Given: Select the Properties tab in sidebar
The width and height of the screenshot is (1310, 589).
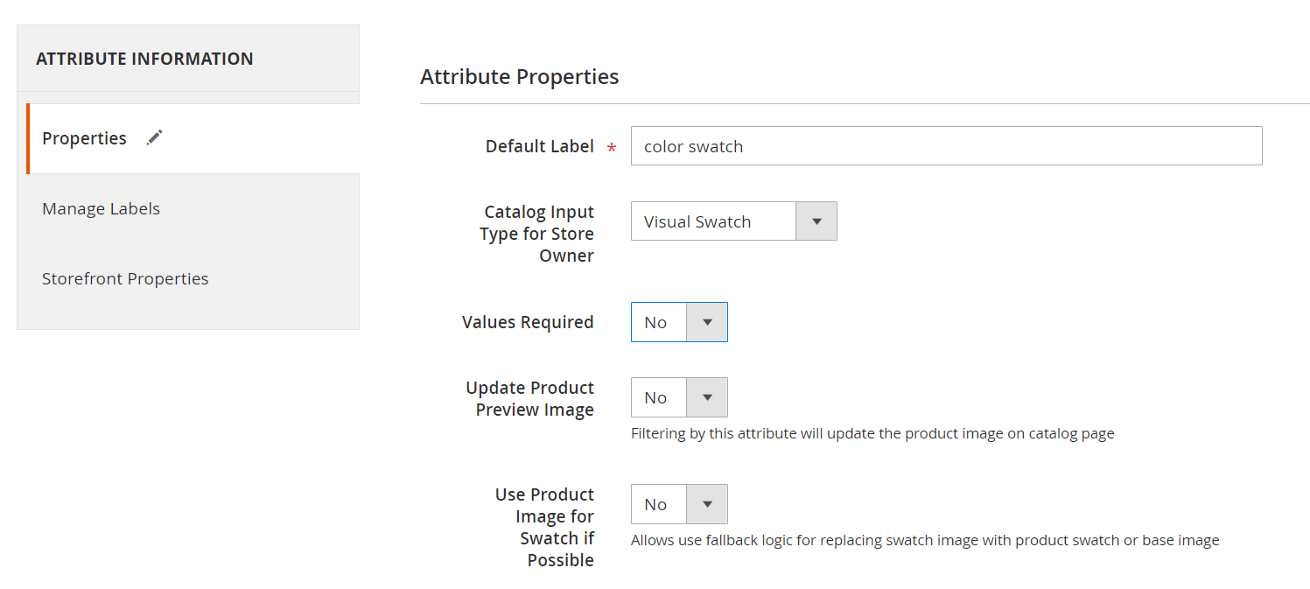Looking at the screenshot, I should point(85,138).
